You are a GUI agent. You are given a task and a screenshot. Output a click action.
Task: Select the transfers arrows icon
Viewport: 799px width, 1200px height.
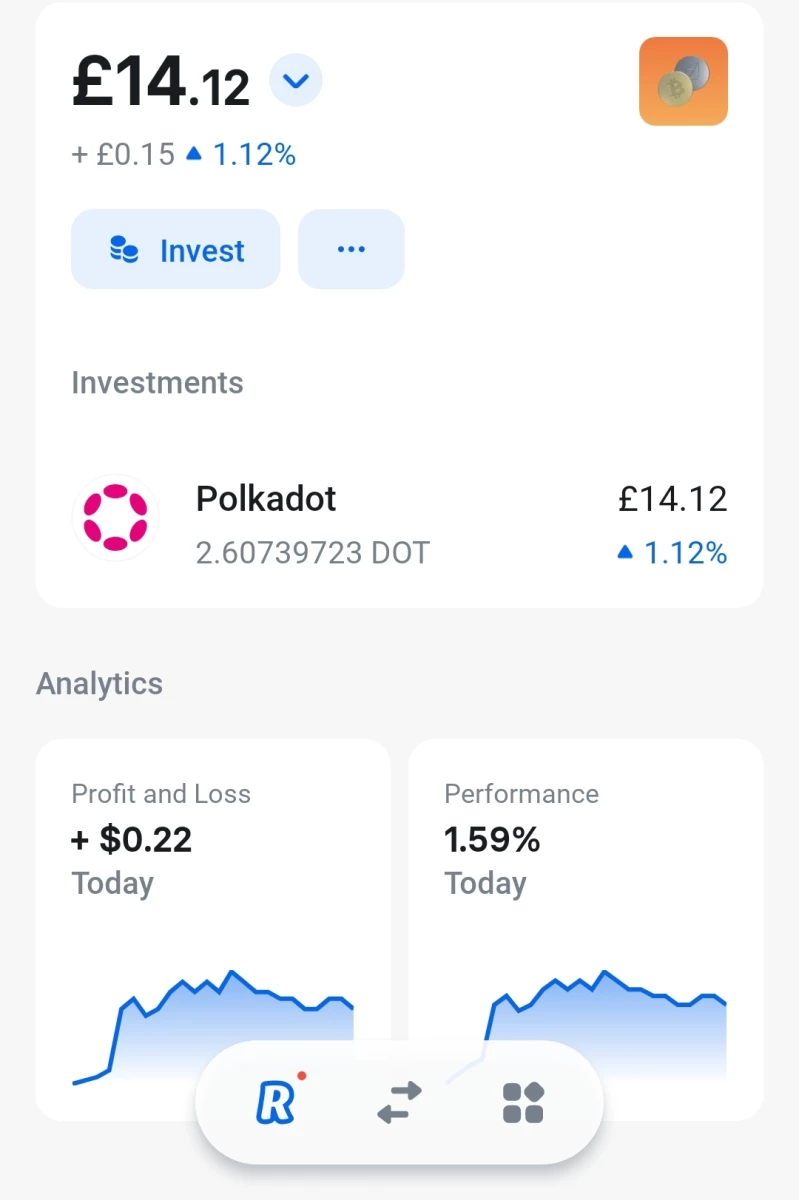pyautogui.click(x=399, y=1102)
